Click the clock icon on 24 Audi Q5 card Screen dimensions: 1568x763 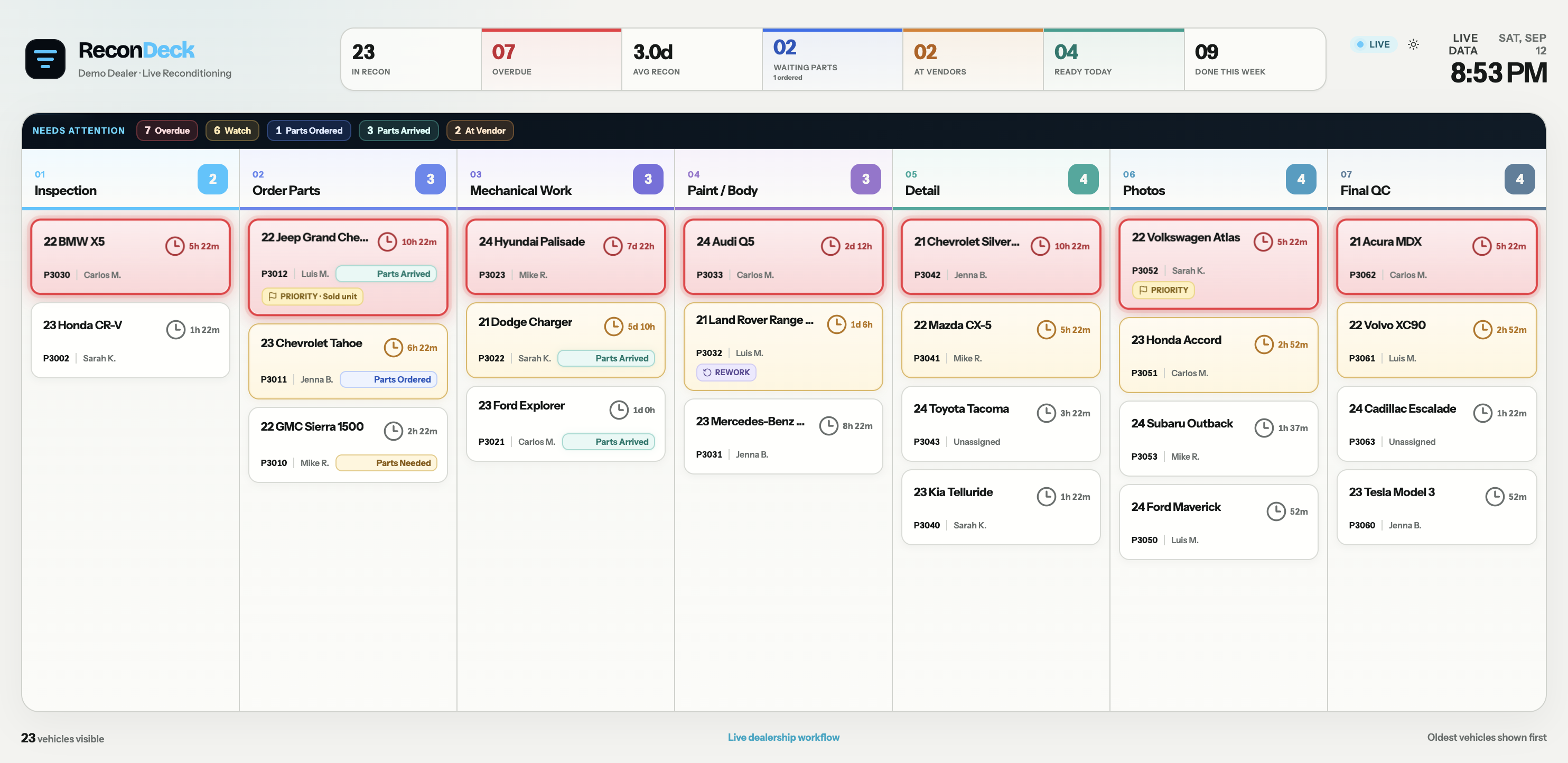(x=830, y=246)
